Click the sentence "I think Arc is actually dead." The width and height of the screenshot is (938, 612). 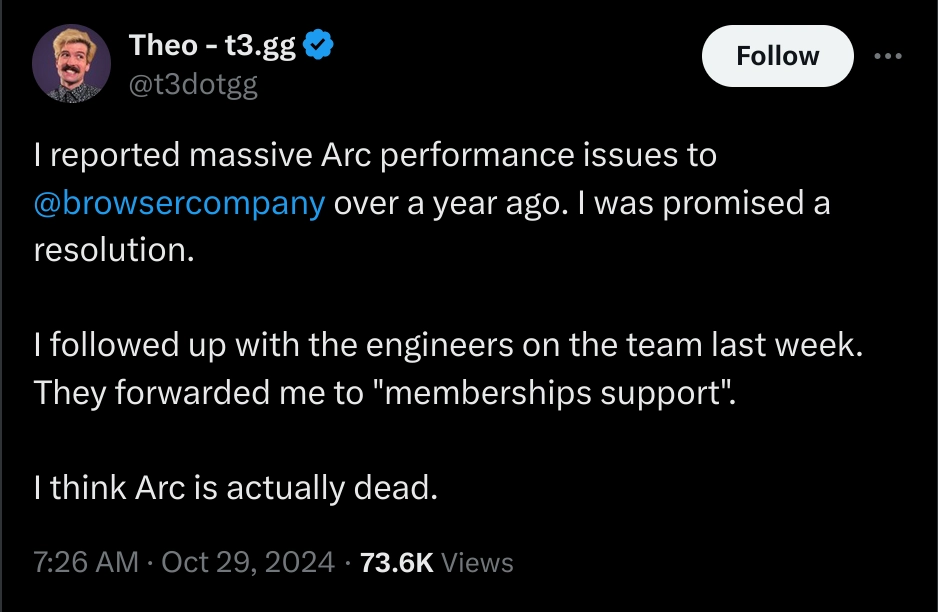236,488
